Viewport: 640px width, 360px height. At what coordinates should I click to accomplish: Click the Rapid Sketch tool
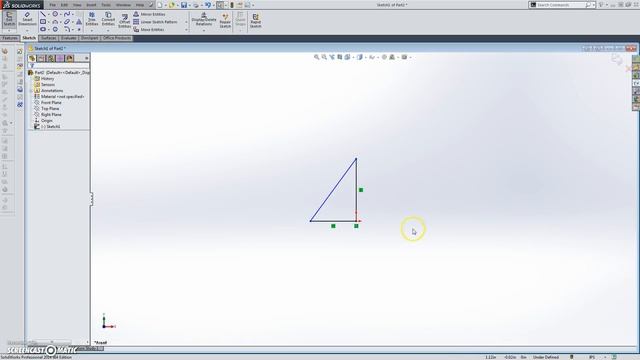(256, 20)
